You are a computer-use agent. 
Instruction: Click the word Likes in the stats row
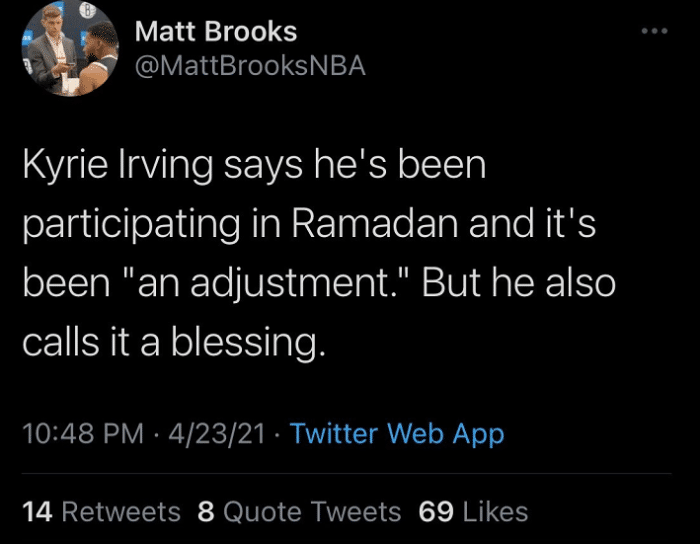pyautogui.click(x=495, y=512)
